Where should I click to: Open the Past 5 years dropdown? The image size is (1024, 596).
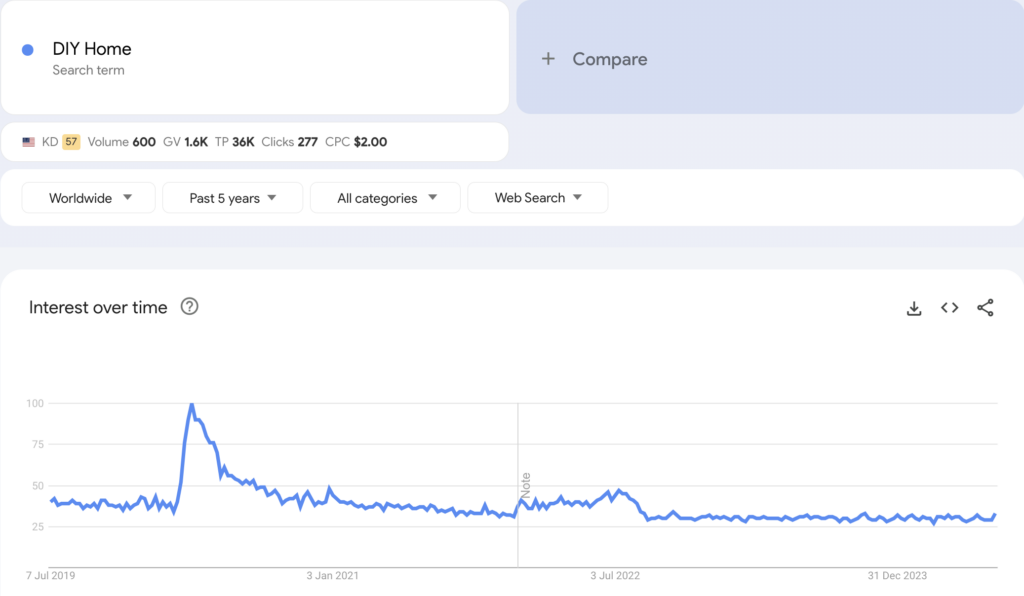[232, 198]
